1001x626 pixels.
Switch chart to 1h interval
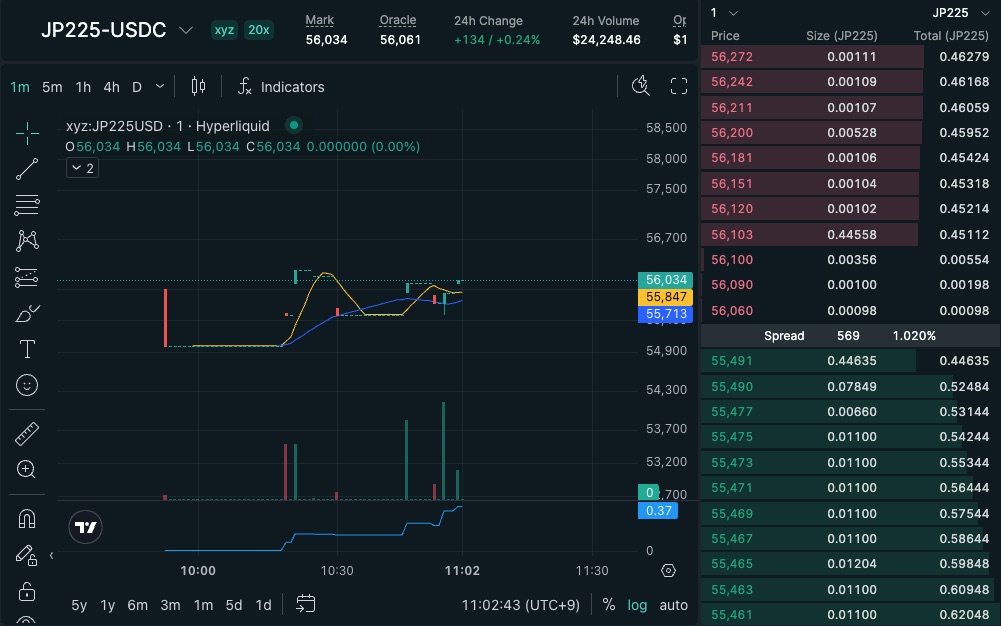[x=83, y=87]
